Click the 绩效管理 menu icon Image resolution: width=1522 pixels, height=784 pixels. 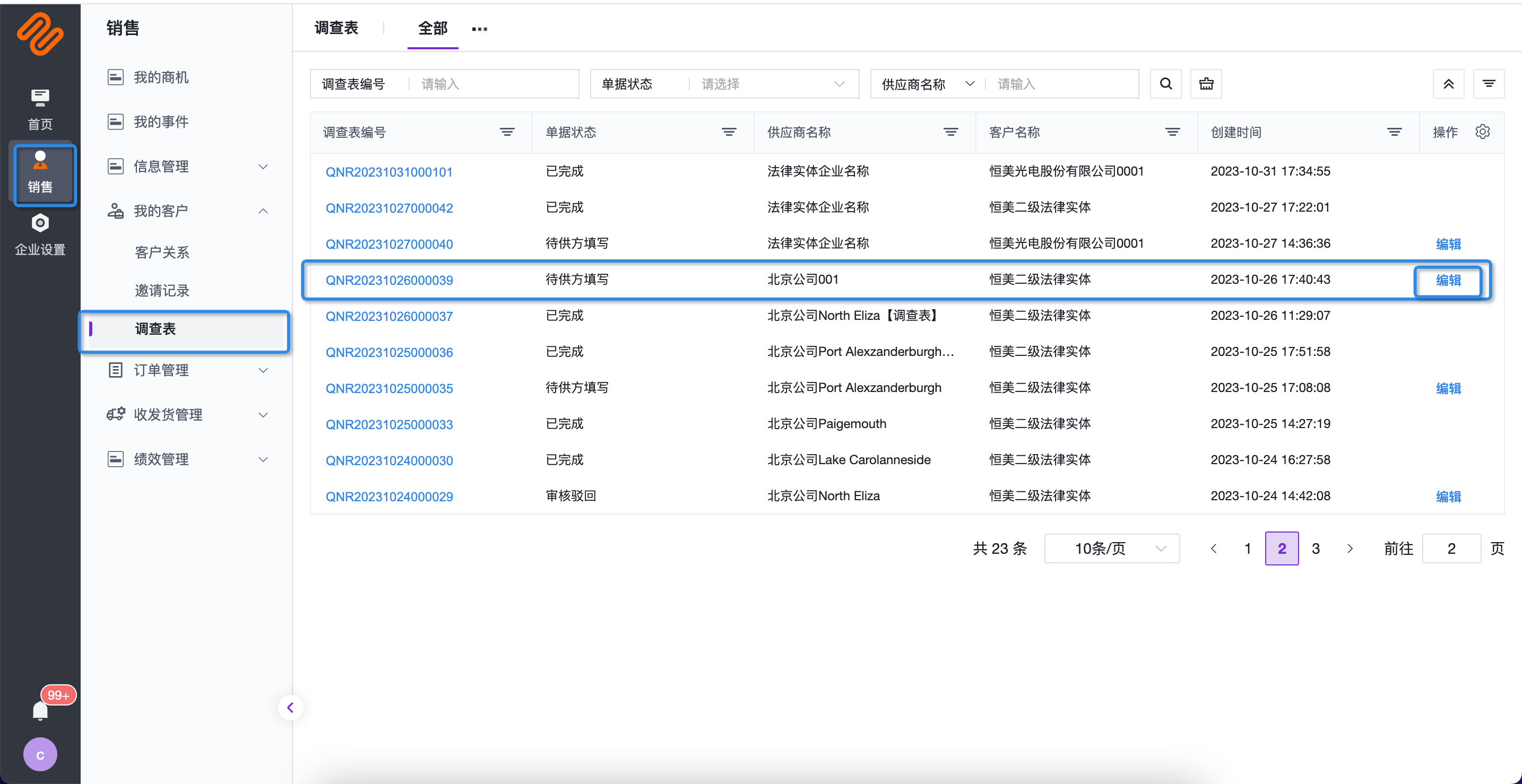pyautogui.click(x=115, y=459)
